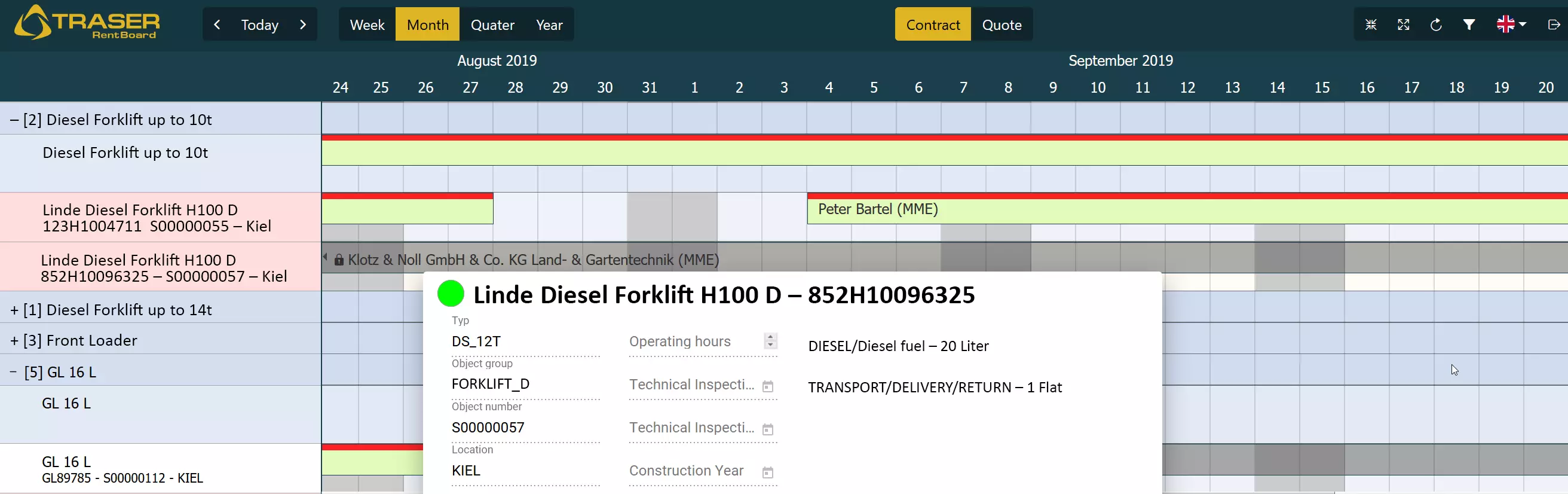Select the Week time scale
1568x494 pixels.
[367, 25]
